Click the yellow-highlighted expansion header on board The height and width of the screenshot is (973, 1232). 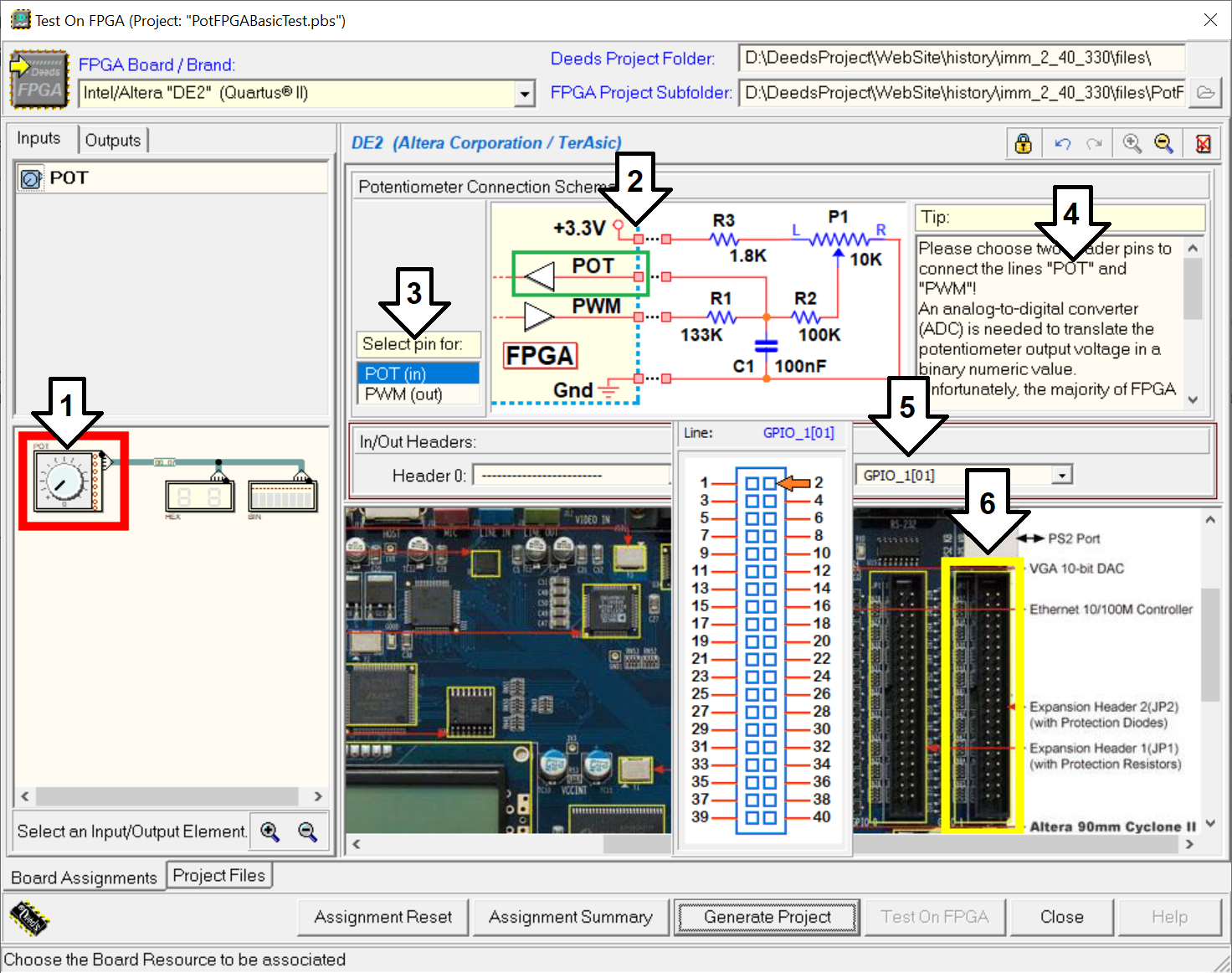point(983,695)
